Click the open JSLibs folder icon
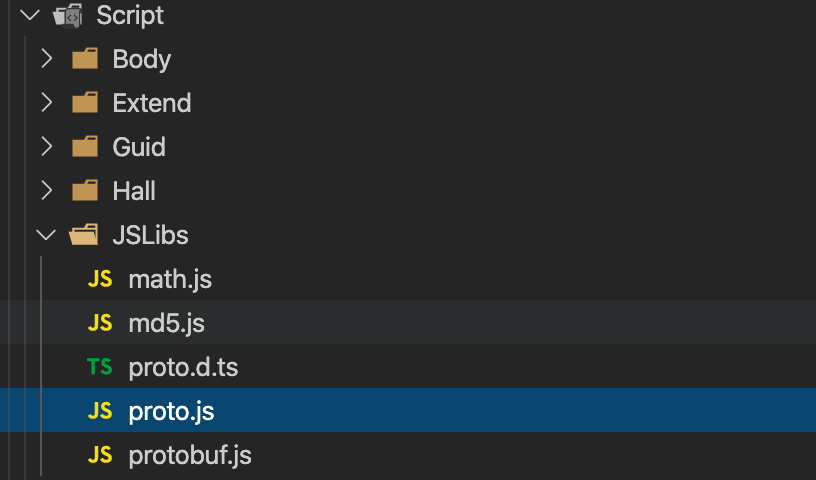Screen dimensions: 816x480 click(84, 236)
